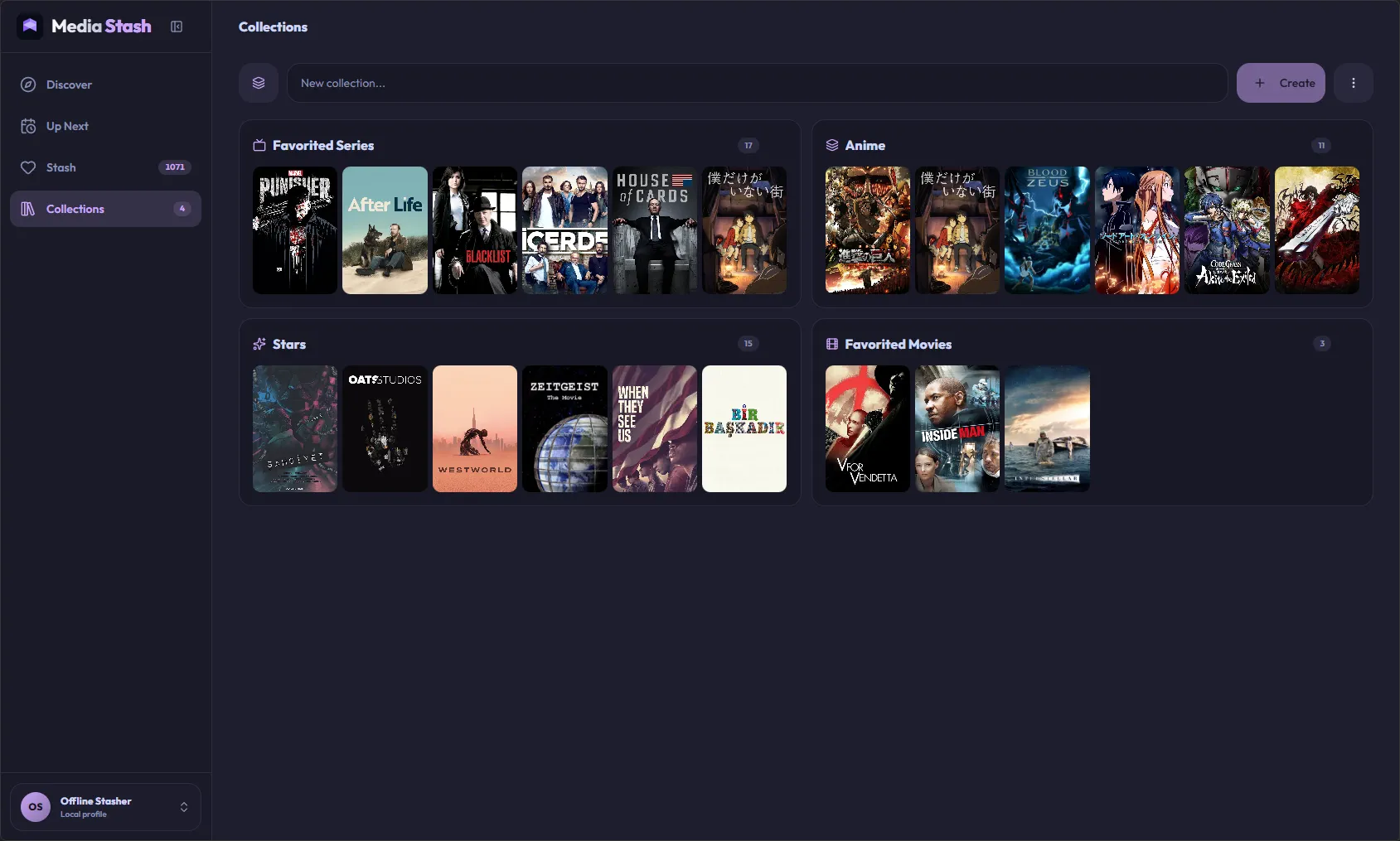This screenshot has width=1400, height=841.
Task: Expand the Offline Stasher profile switcher chevrons
Action: tap(184, 807)
